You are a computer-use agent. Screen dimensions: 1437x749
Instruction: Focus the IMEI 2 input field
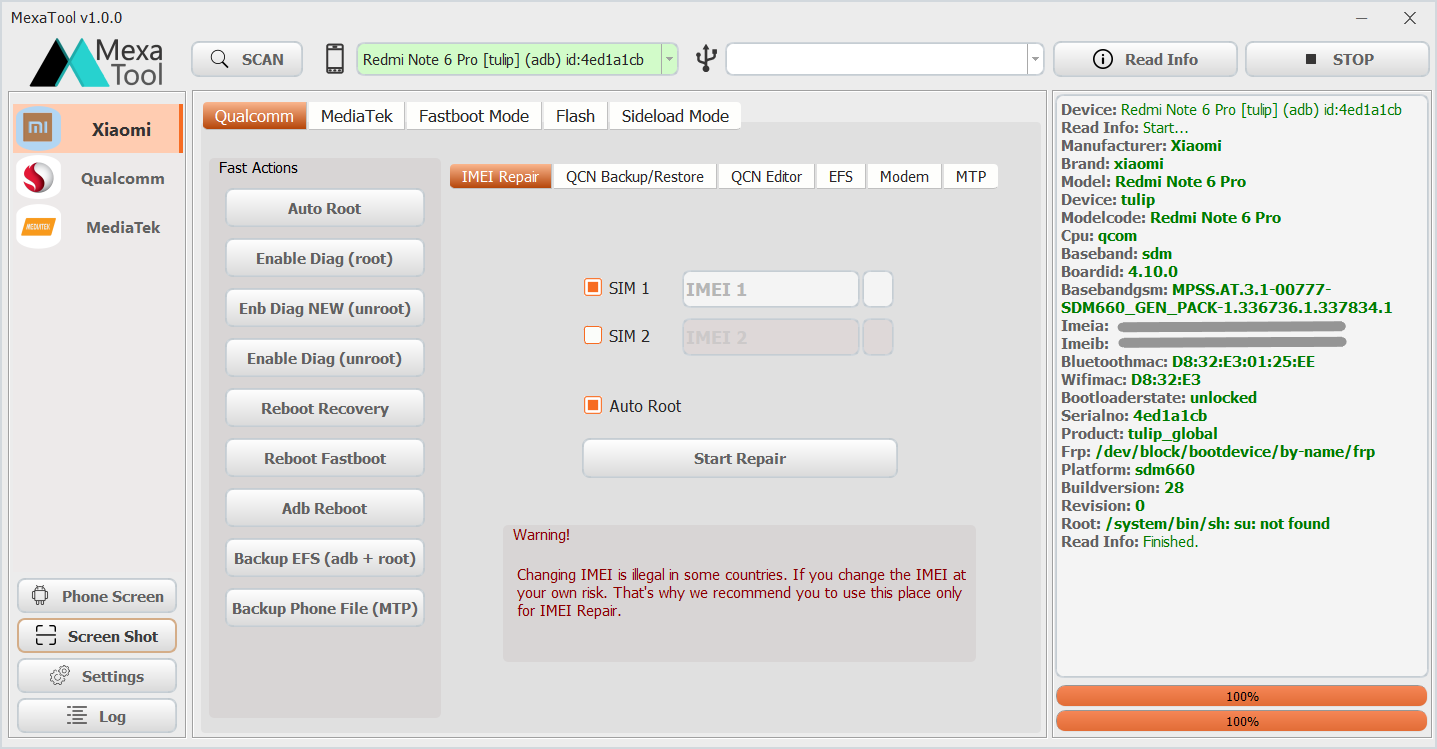771,337
